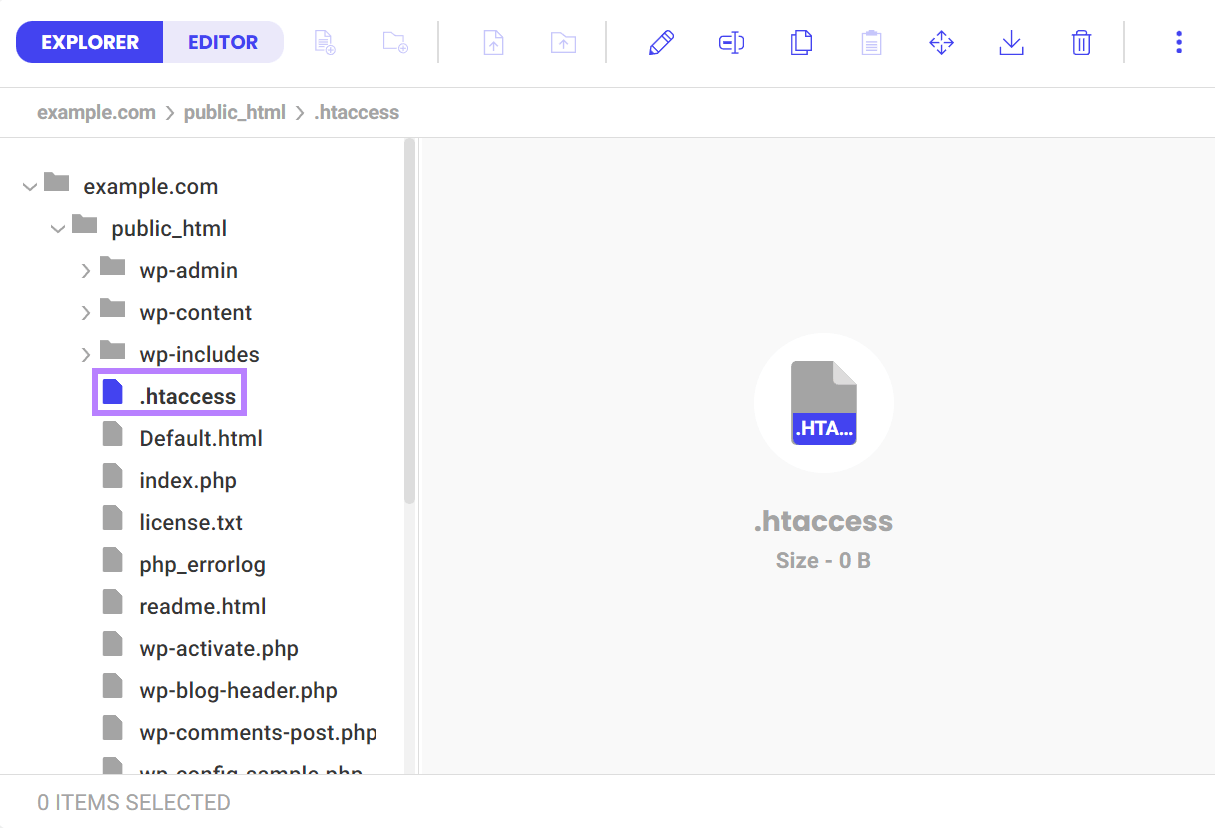Delete the file using the Trash icon
The height and width of the screenshot is (828, 1215).
[1081, 42]
